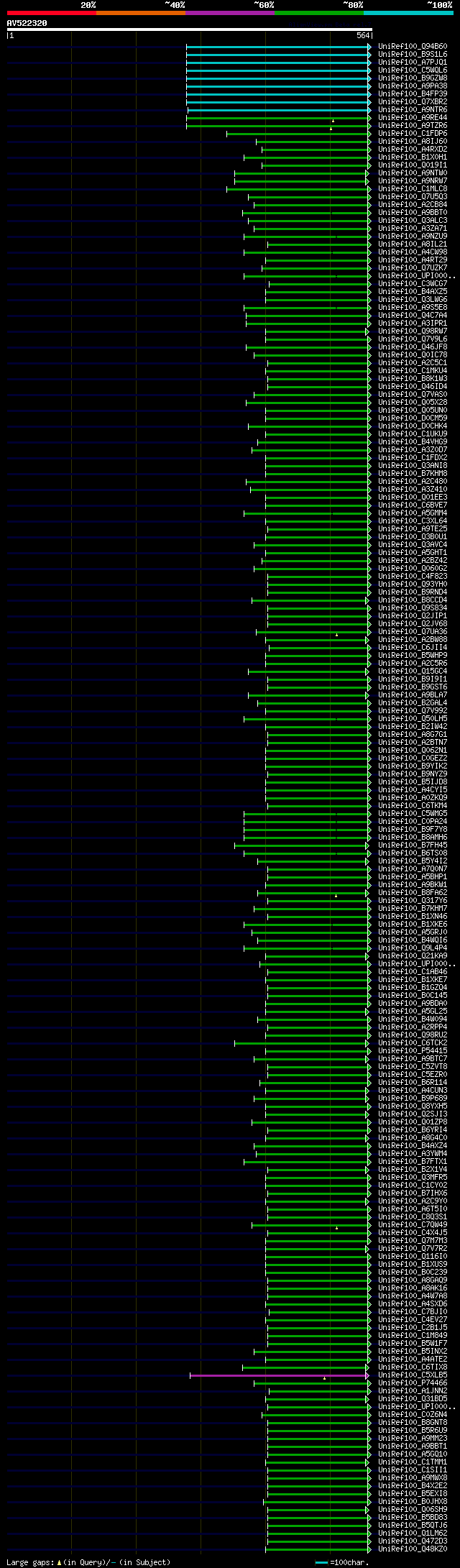Open hit UniRef100_B4FP39
The image size is (460, 1568).
pos(413,94)
